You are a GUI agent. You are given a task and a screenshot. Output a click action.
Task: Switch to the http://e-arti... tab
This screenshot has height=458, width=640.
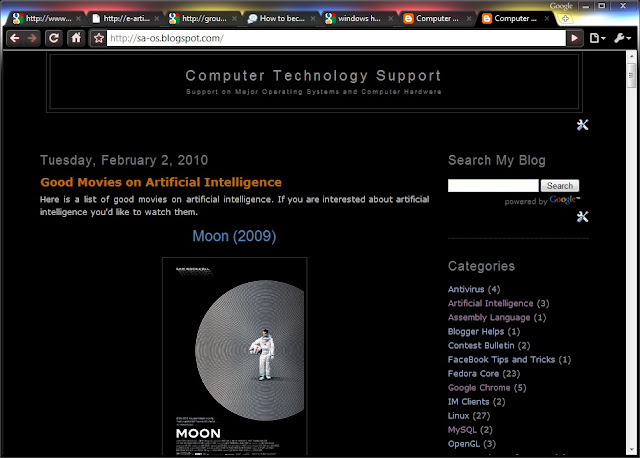click(126, 18)
